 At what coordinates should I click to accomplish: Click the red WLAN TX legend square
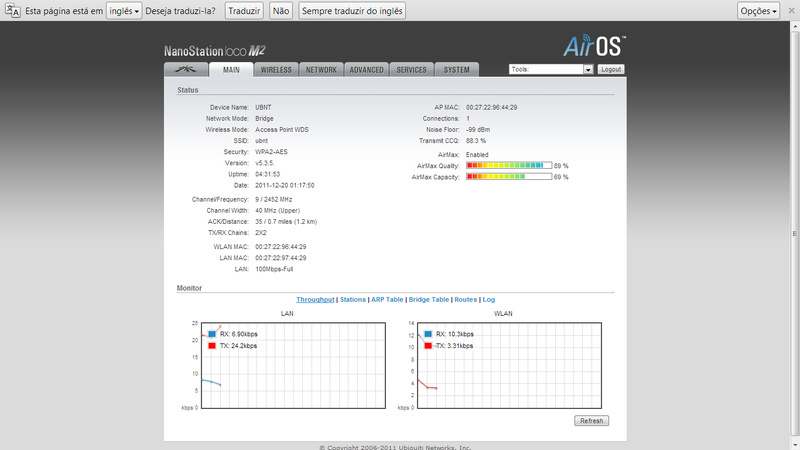click(428, 345)
